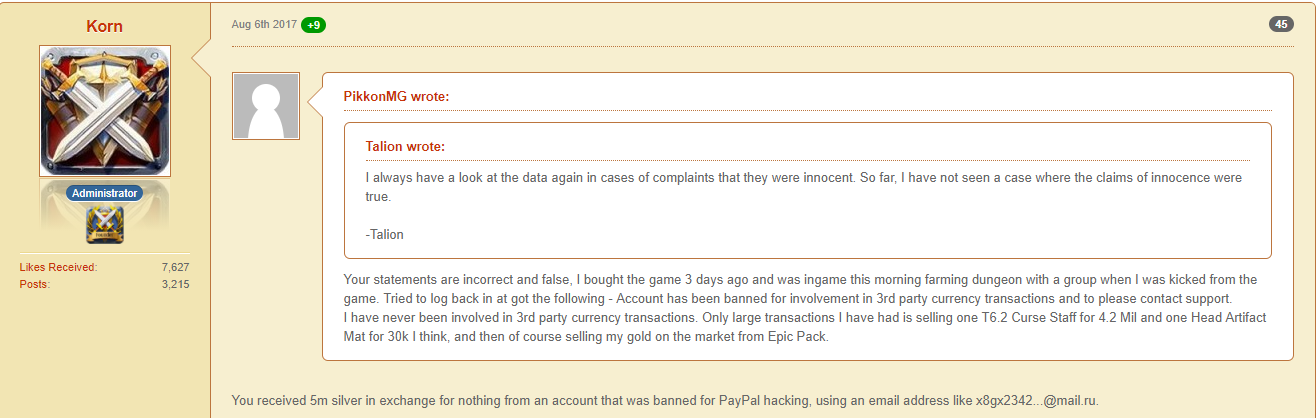Click the post number 45 badge
Image resolution: width=1316 pixels, height=418 pixels.
pyautogui.click(x=1281, y=25)
